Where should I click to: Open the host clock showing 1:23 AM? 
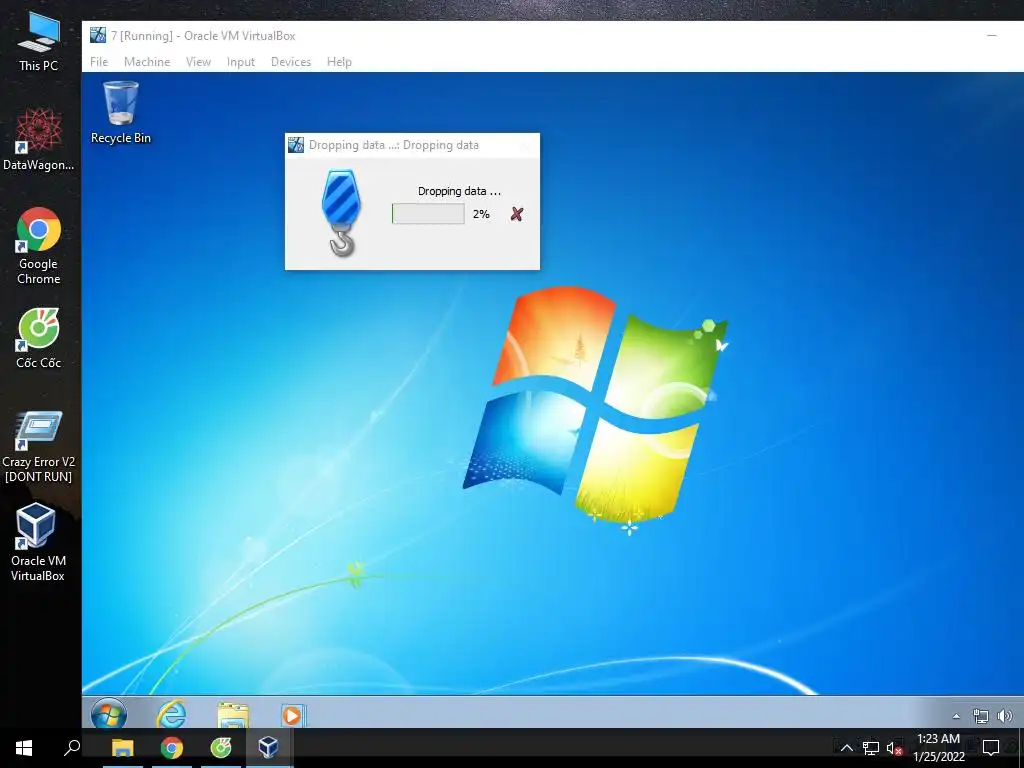click(x=938, y=748)
